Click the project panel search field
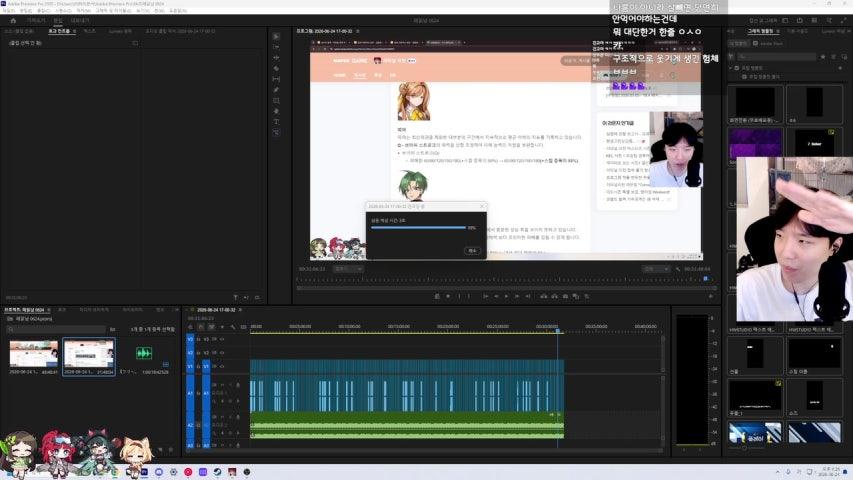Screen dimensions: 853x480 pos(57,329)
